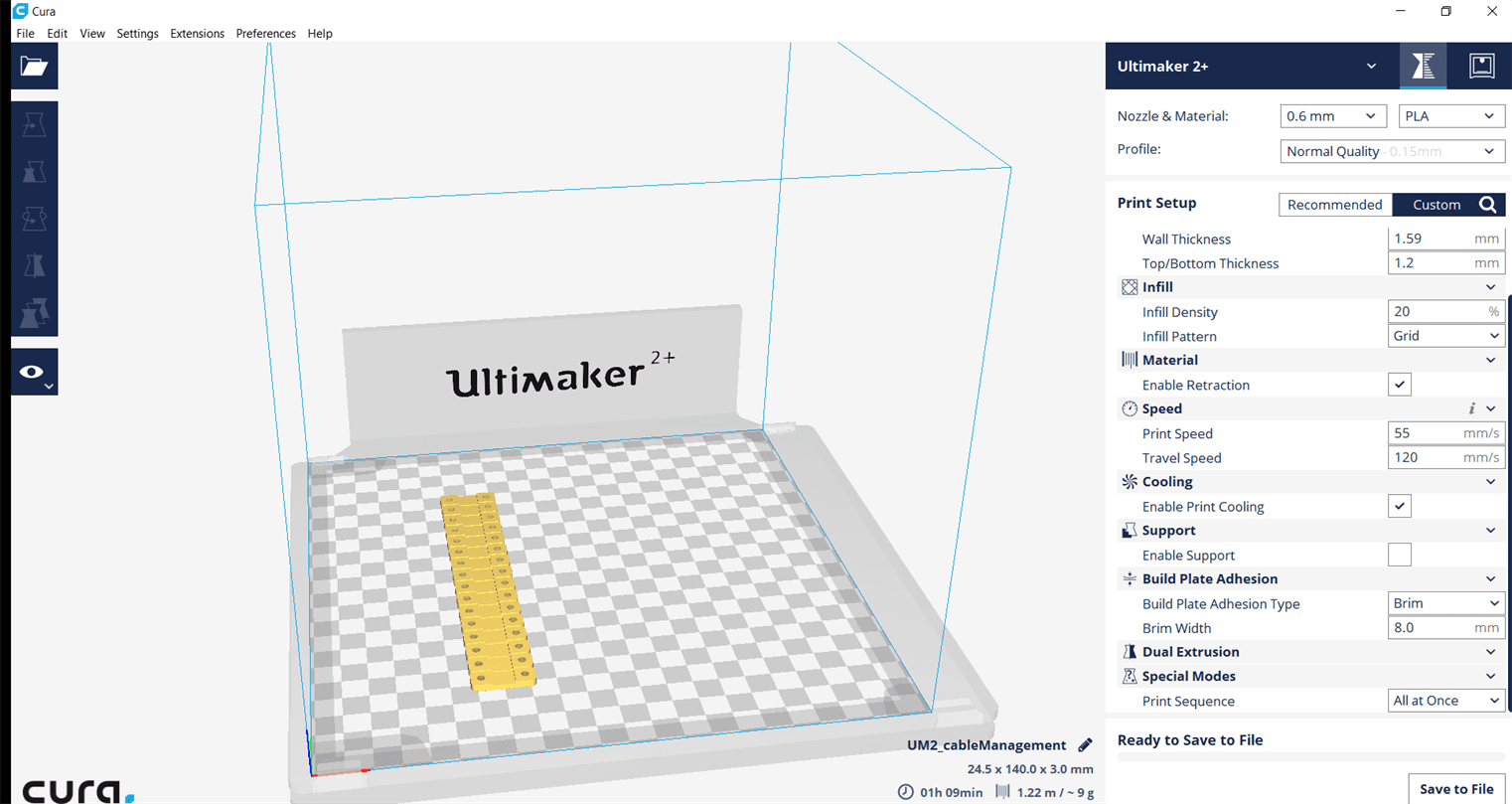Screen dimensions: 1512x804
Task: Select the yellow cable management model
Action: [487, 591]
